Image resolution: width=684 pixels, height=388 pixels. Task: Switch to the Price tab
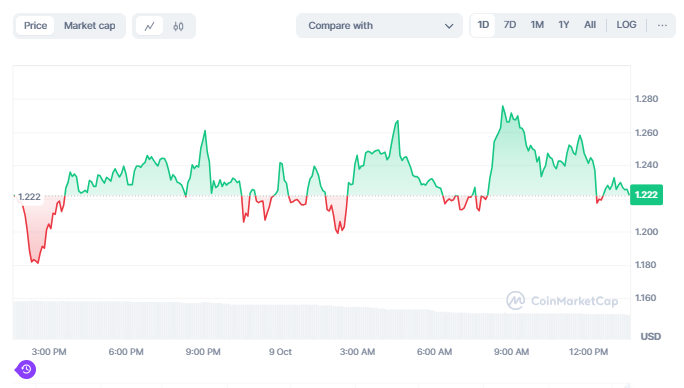click(35, 26)
